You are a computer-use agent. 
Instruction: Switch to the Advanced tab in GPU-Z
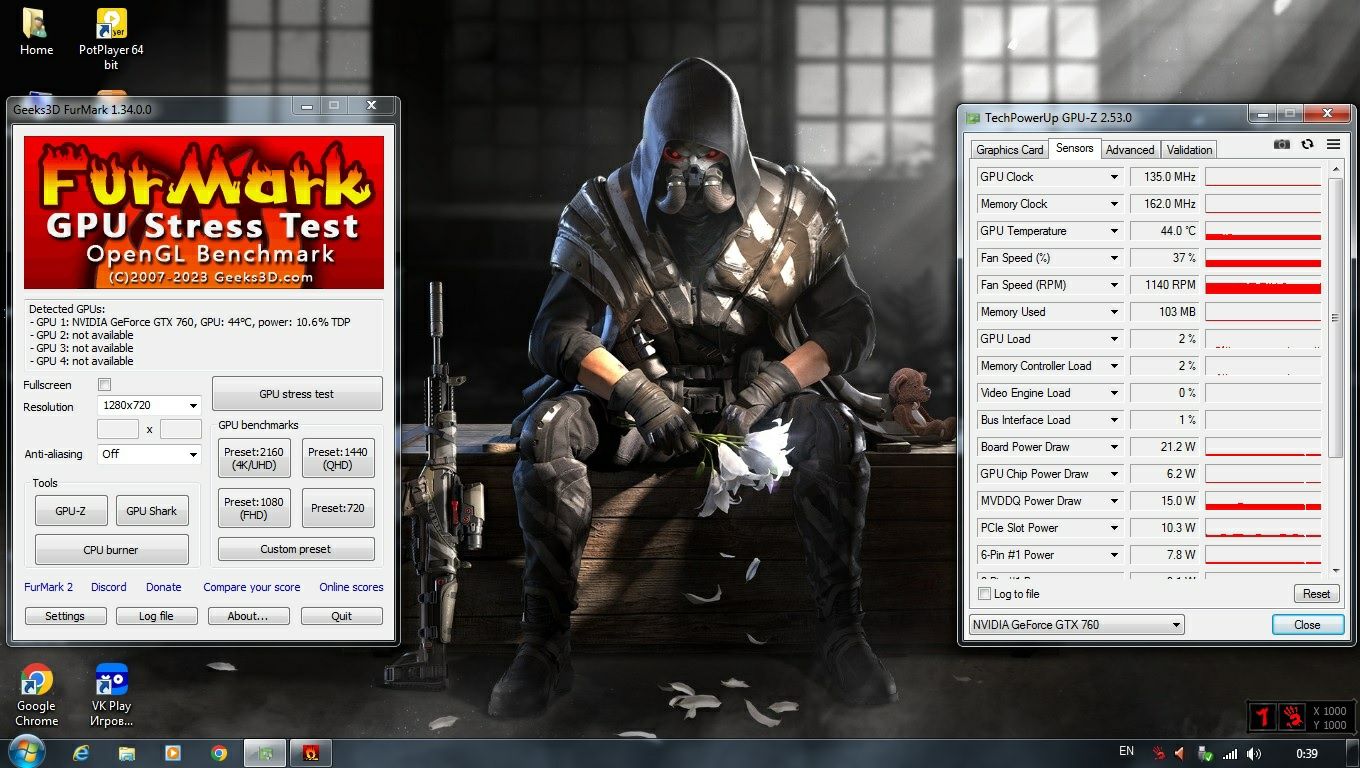[1130, 150]
